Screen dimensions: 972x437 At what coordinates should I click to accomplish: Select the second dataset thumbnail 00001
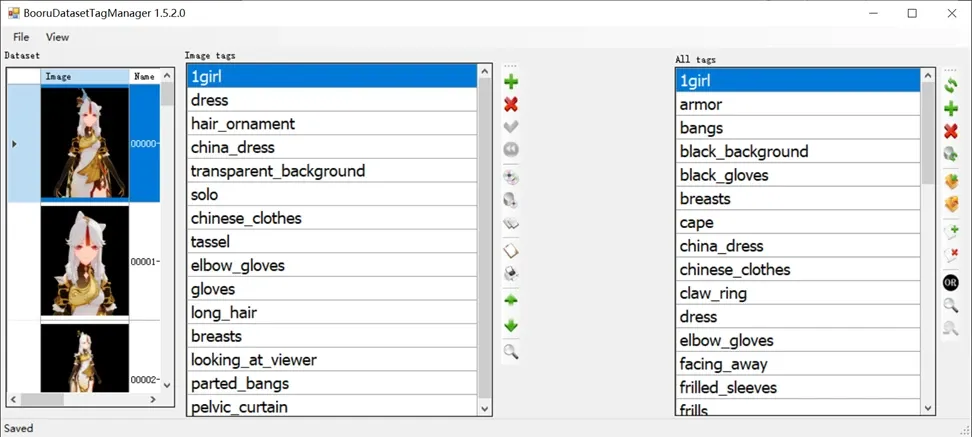[85, 261]
